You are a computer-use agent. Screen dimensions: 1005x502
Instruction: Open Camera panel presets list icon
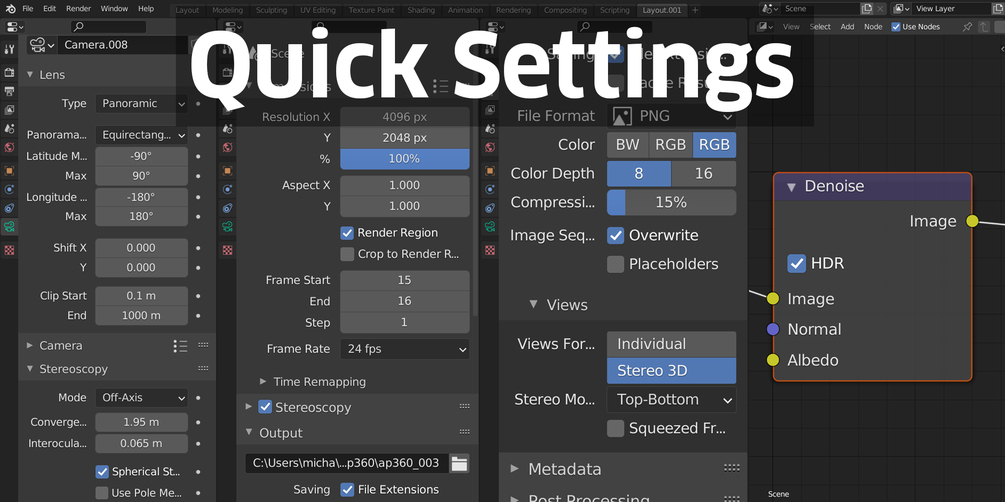coord(180,346)
